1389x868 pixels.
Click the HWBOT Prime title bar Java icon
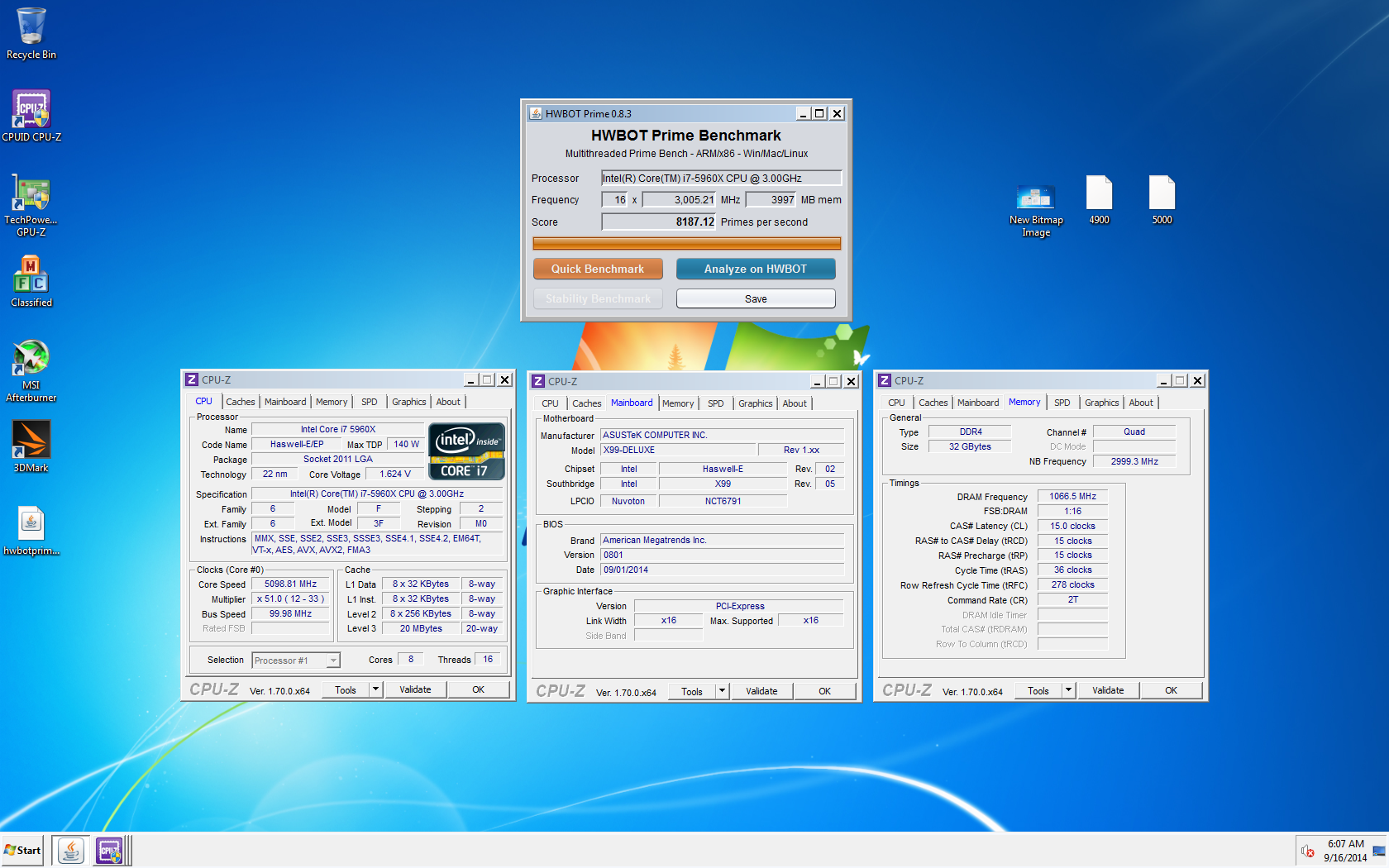click(x=536, y=114)
